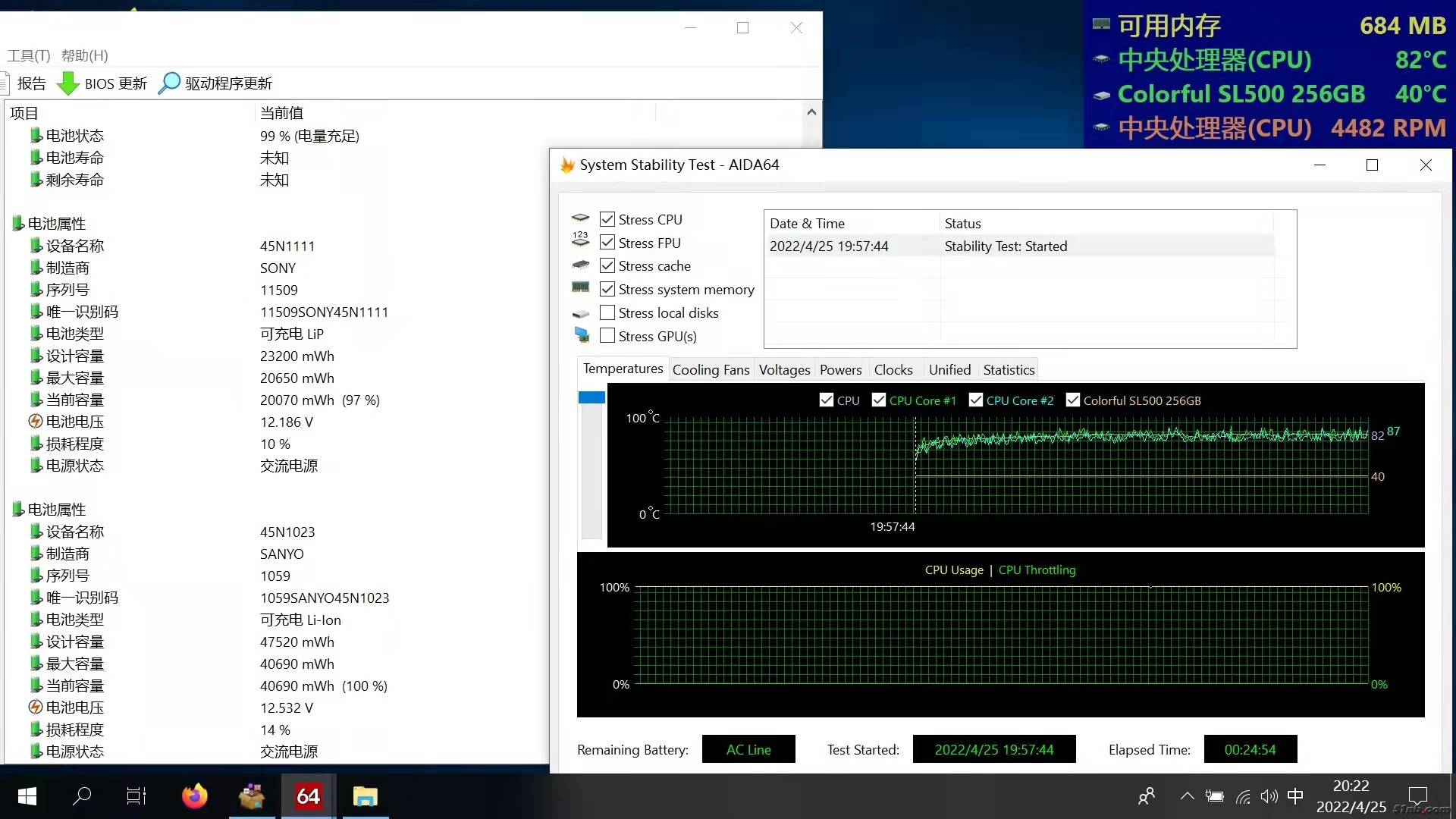This screenshot has width=1456, height=819.
Task: Click the driver update magnifier icon
Action: pyautogui.click(x=168, y=83)
